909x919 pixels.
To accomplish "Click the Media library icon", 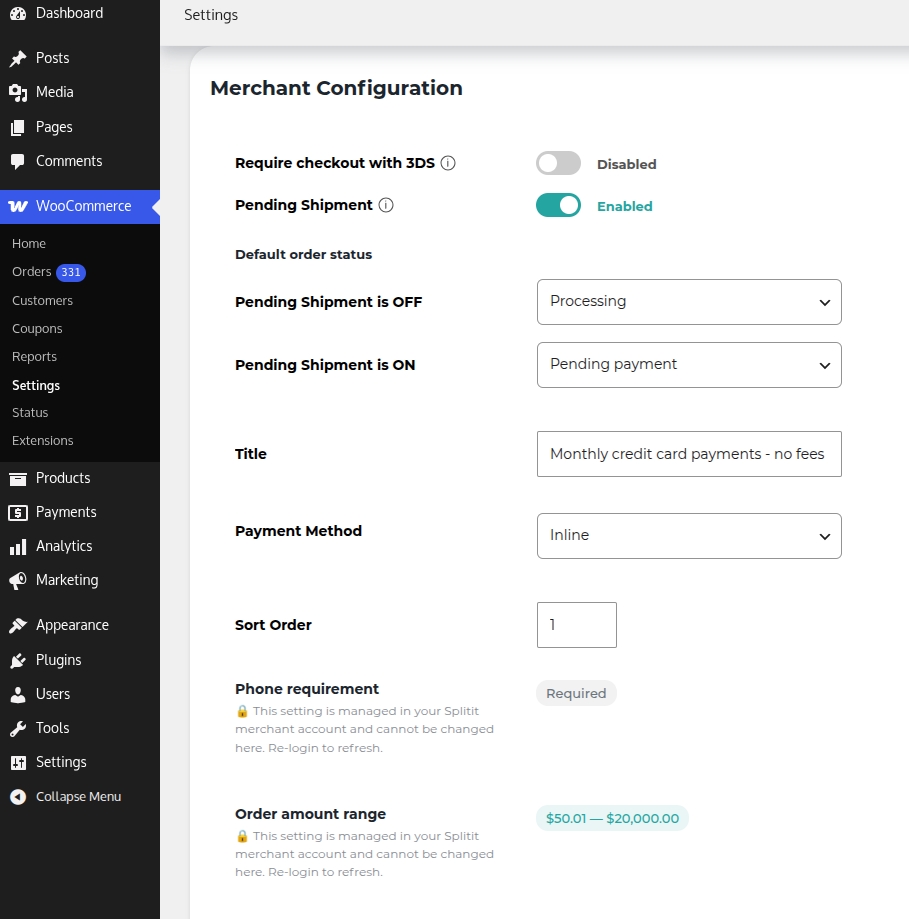I will tap(18, 93).
